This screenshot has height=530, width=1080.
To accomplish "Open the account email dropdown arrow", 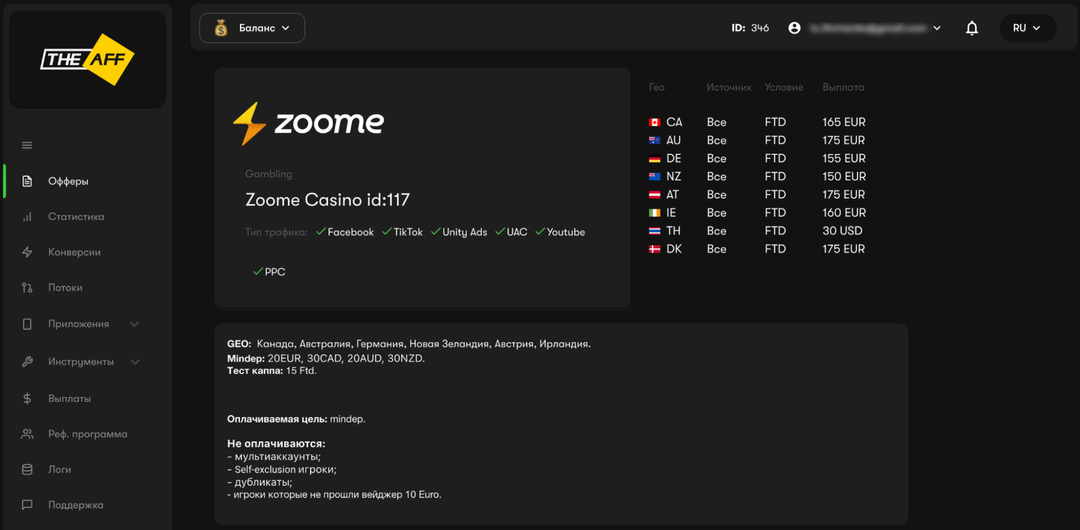I will click(x=937, y=28).
